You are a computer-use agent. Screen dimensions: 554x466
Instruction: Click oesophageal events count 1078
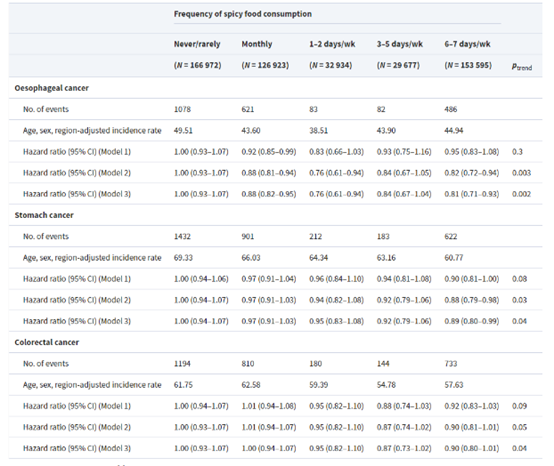[x=182, y=109]
